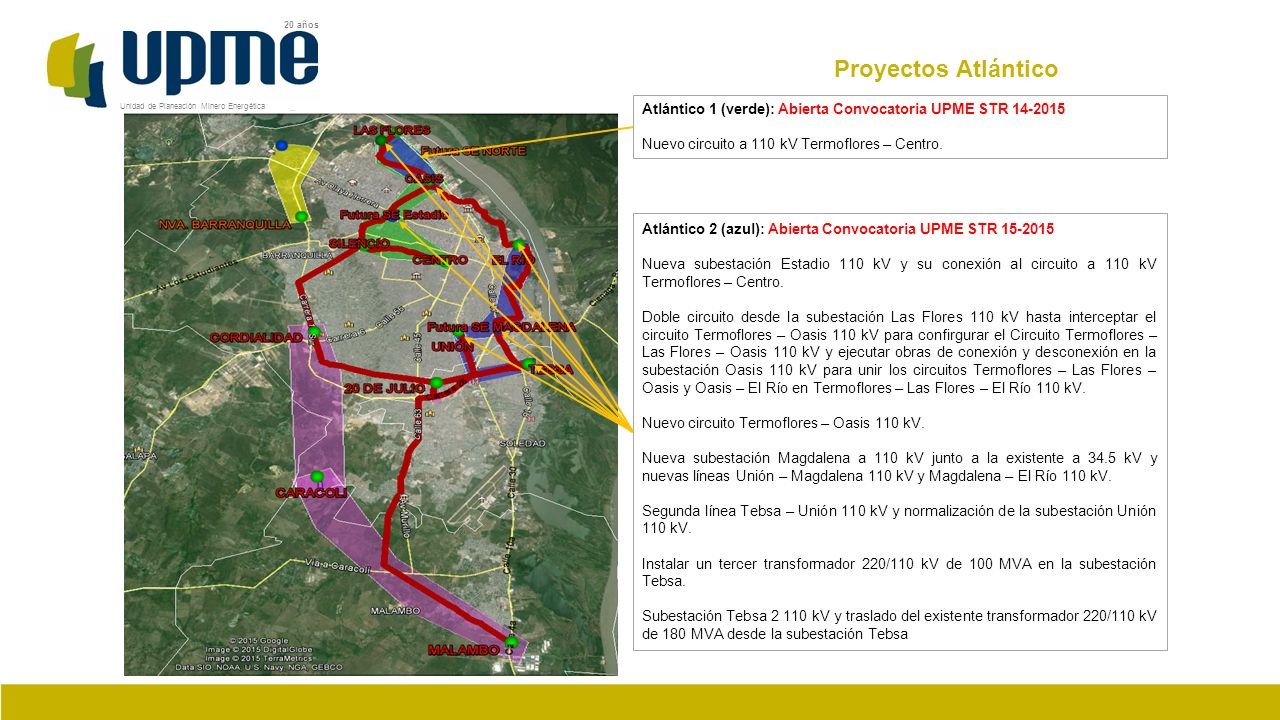Click the 'Segunda línea Tebsa – Unión' paragraph
The width and height of the screenshot is (1280, 720).
coord(899,519)
